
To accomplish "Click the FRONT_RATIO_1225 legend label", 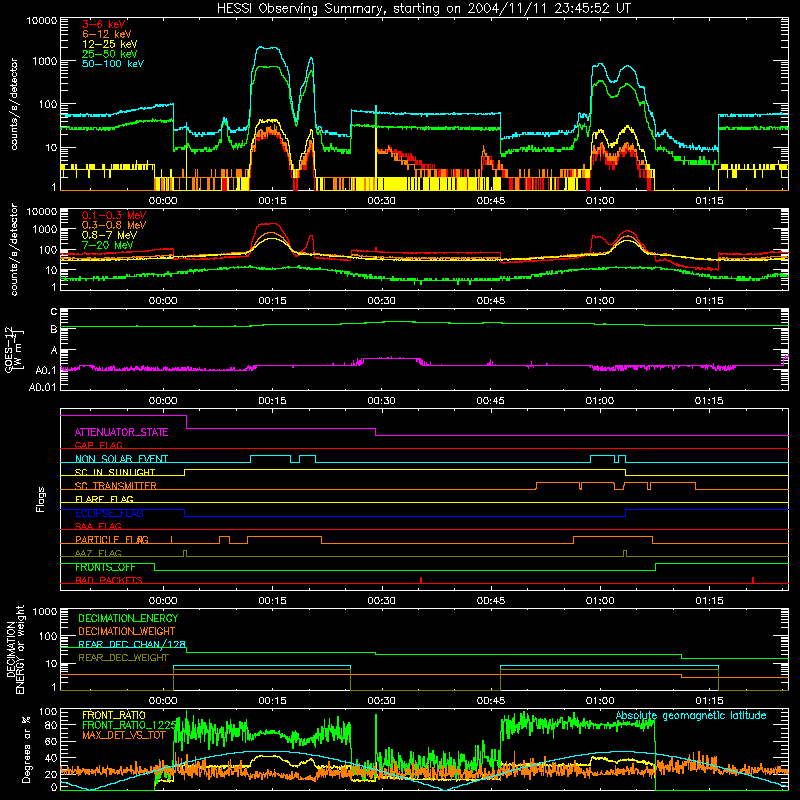I will 129,725.
